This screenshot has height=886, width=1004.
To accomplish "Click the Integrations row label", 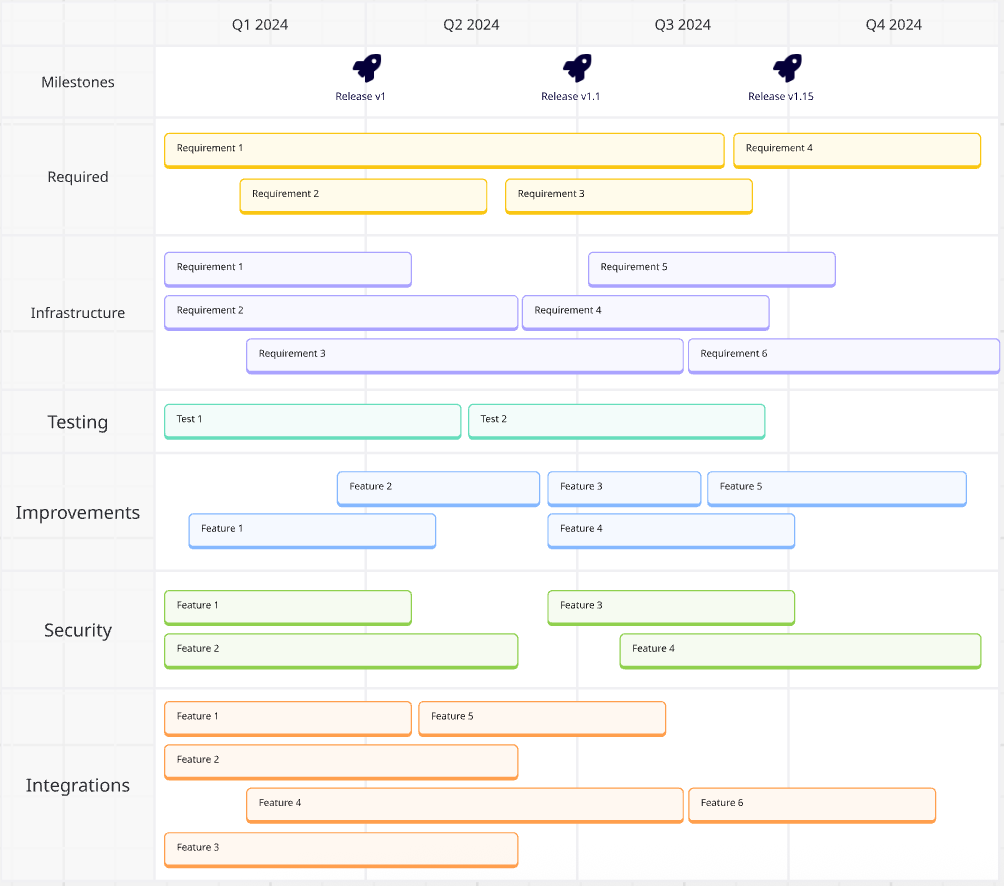I will 78,785.
